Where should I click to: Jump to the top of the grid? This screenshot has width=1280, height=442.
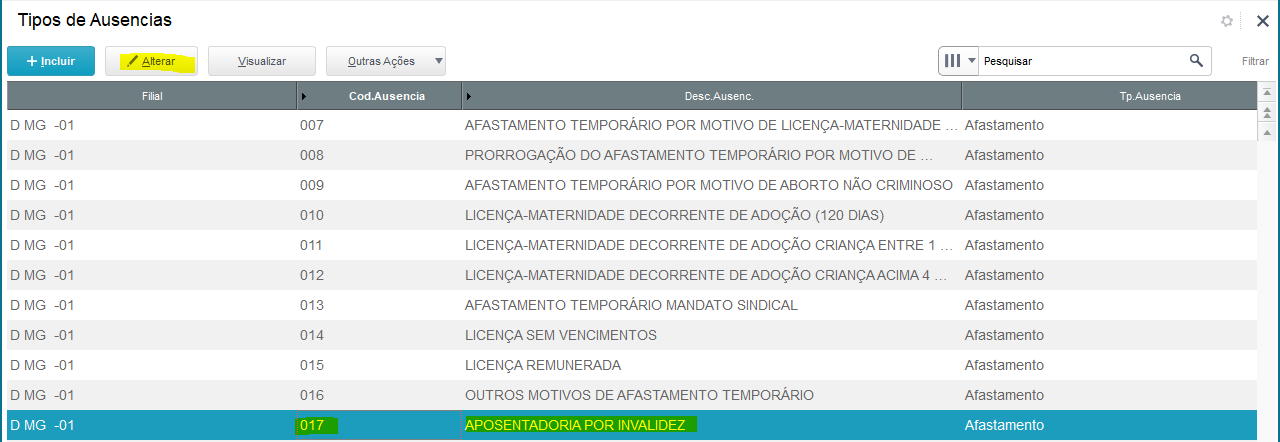pos(1267,91)
